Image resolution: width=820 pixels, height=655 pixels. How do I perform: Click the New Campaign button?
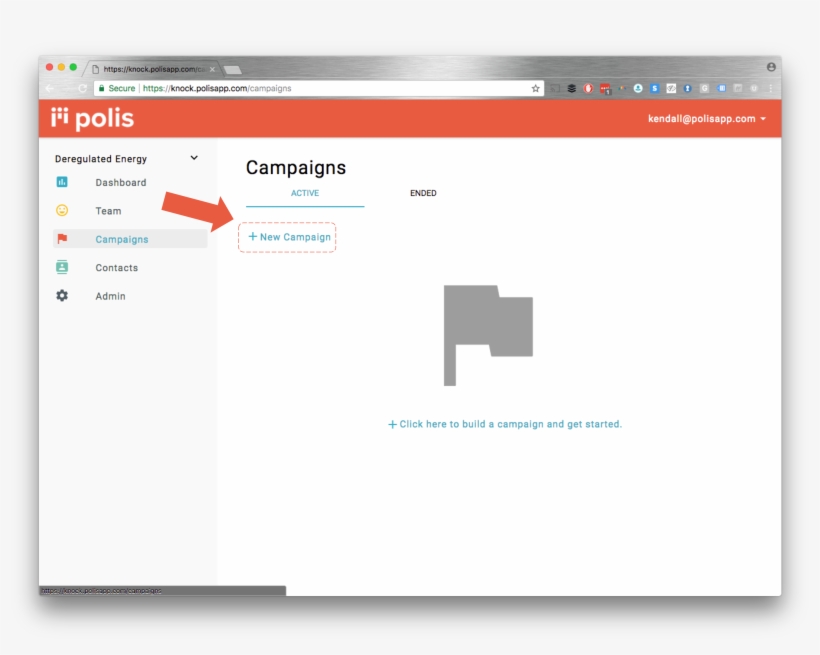click(x=287, y=237)
